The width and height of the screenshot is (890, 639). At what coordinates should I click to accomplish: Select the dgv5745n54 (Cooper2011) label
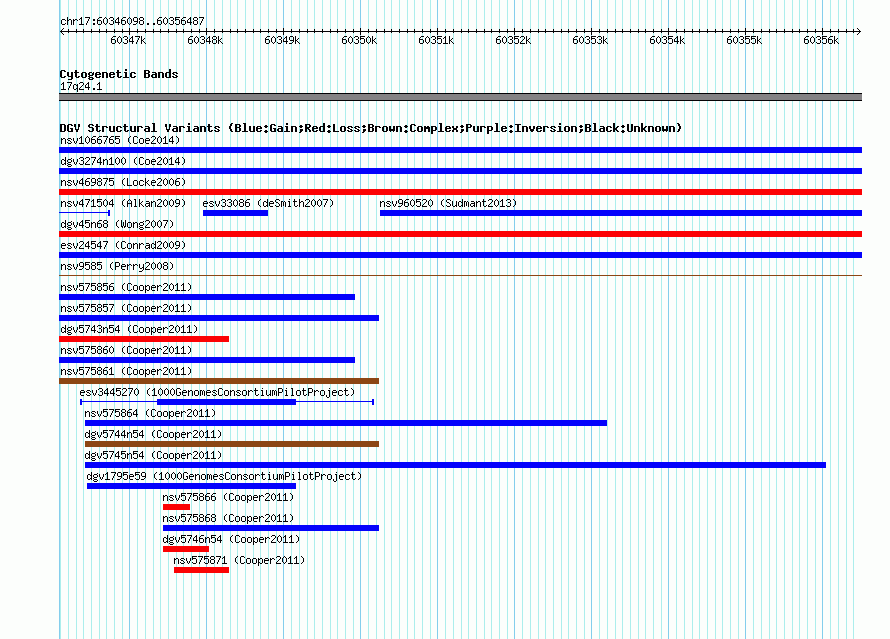153,455
